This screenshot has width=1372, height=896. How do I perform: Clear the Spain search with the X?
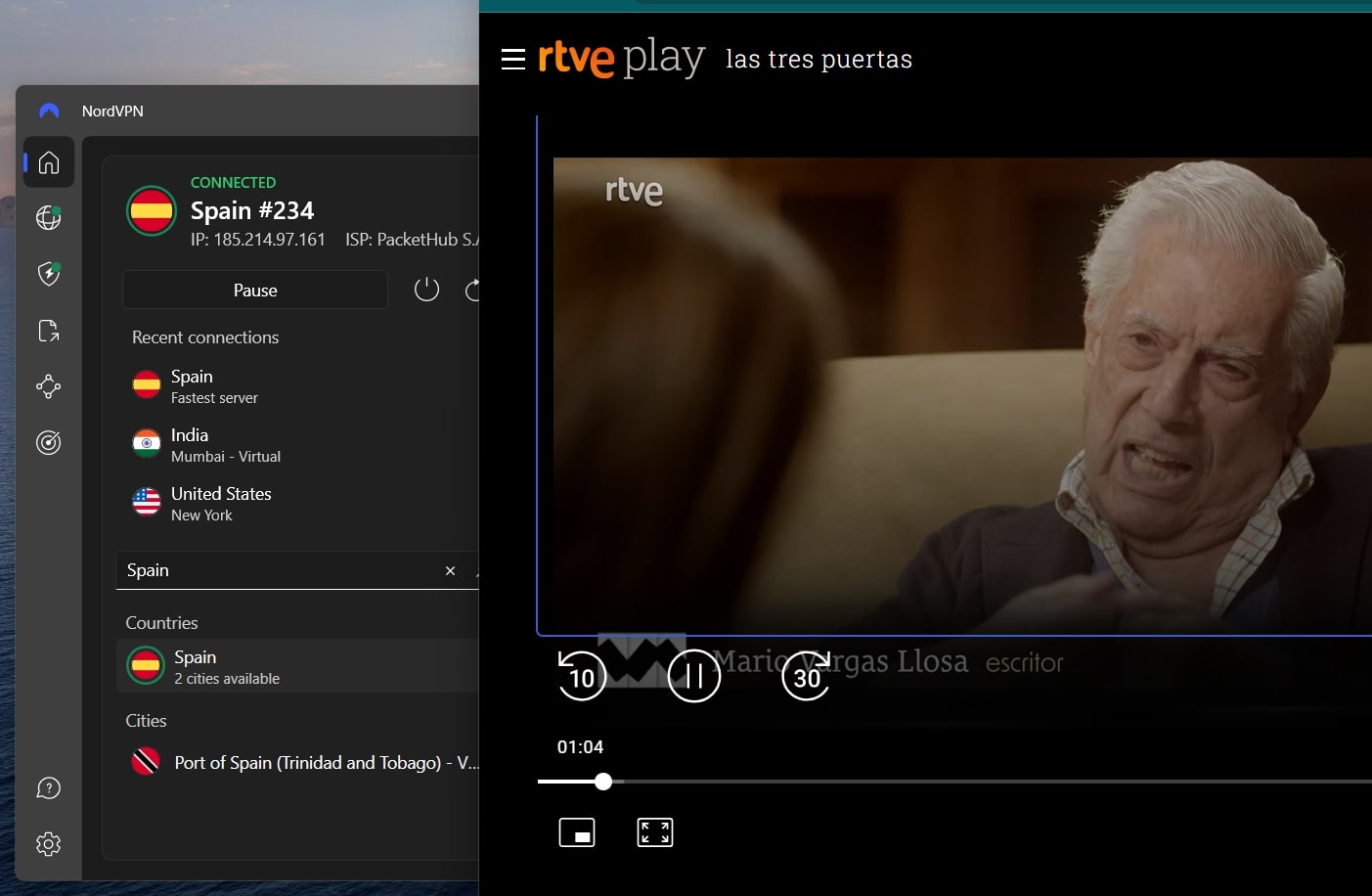coord(450,570)
